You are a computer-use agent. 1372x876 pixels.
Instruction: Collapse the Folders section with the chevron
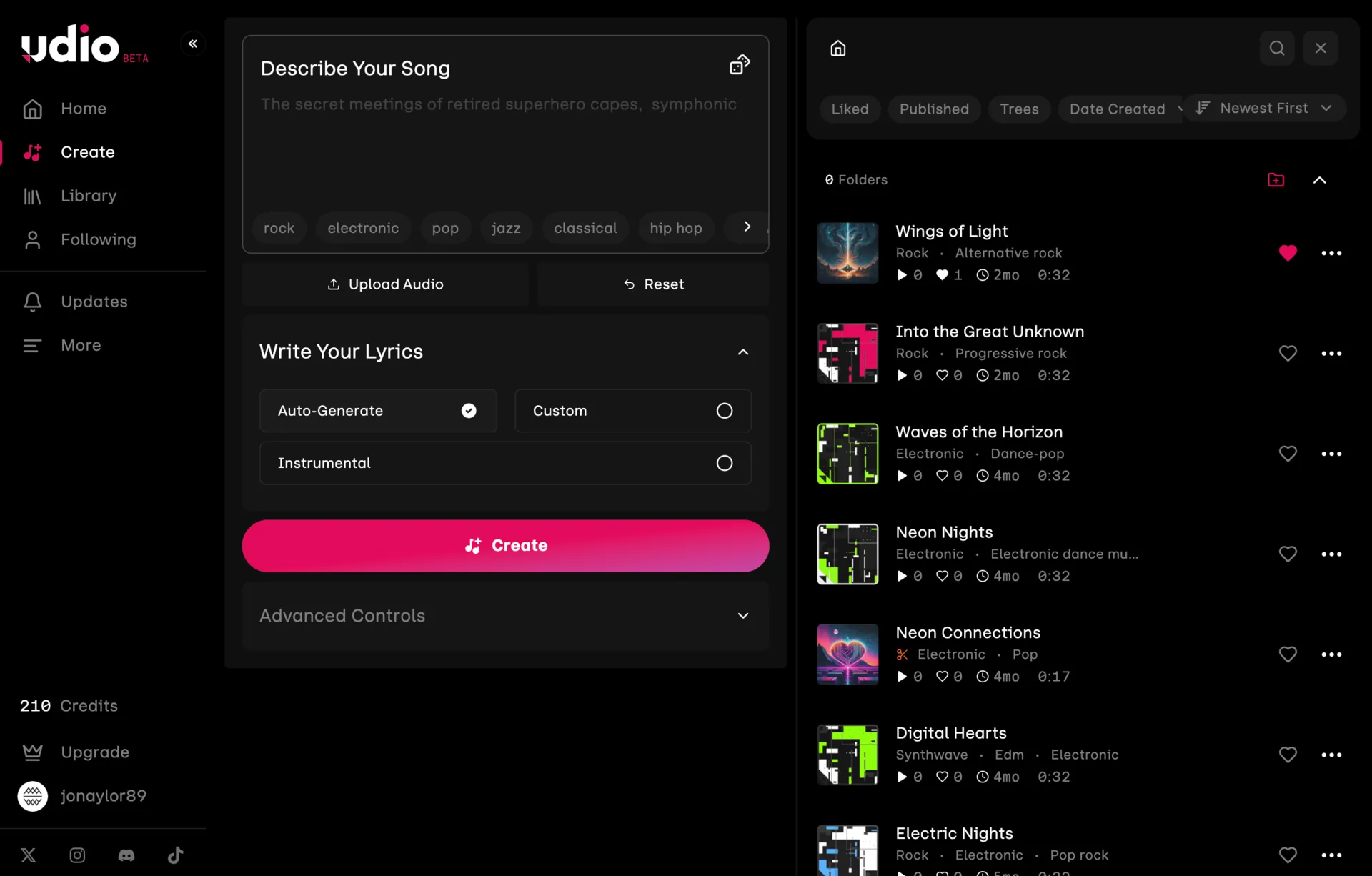tap(1319, 179)
